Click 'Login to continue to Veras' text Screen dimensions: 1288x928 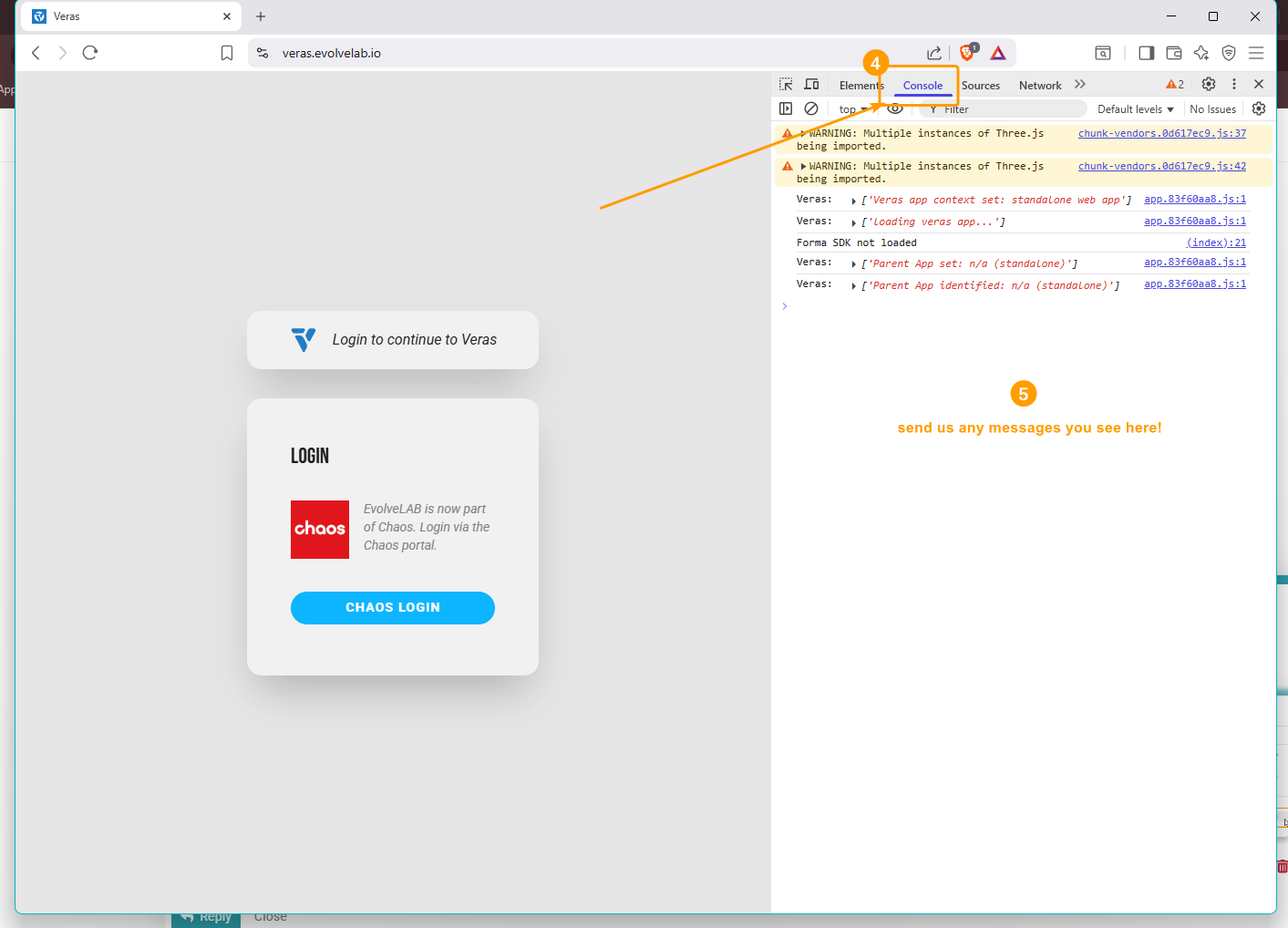point(415,340)
